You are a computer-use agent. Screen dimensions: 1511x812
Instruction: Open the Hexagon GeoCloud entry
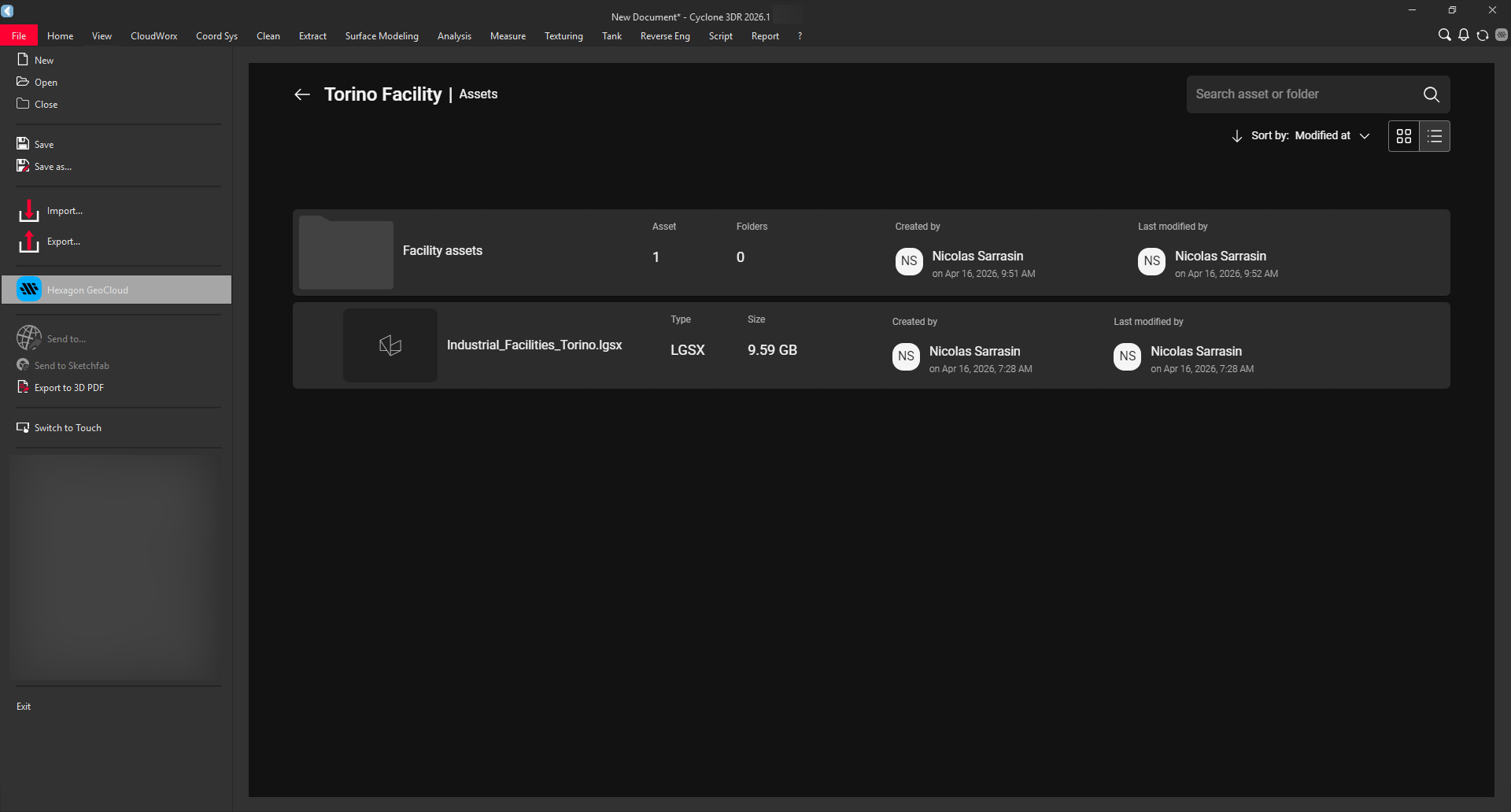[116, 290]
